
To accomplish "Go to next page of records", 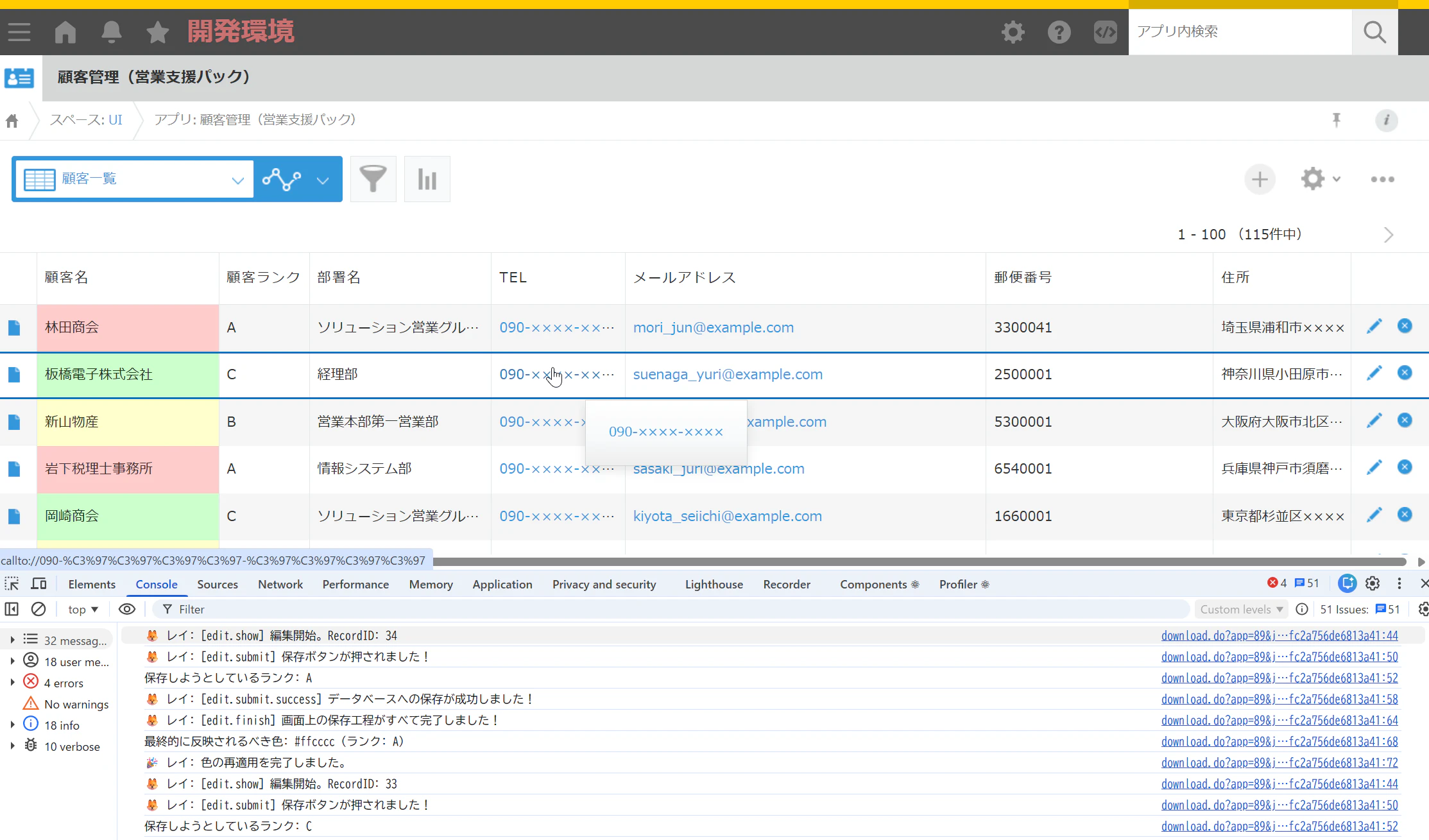I will pos(1388,235).
